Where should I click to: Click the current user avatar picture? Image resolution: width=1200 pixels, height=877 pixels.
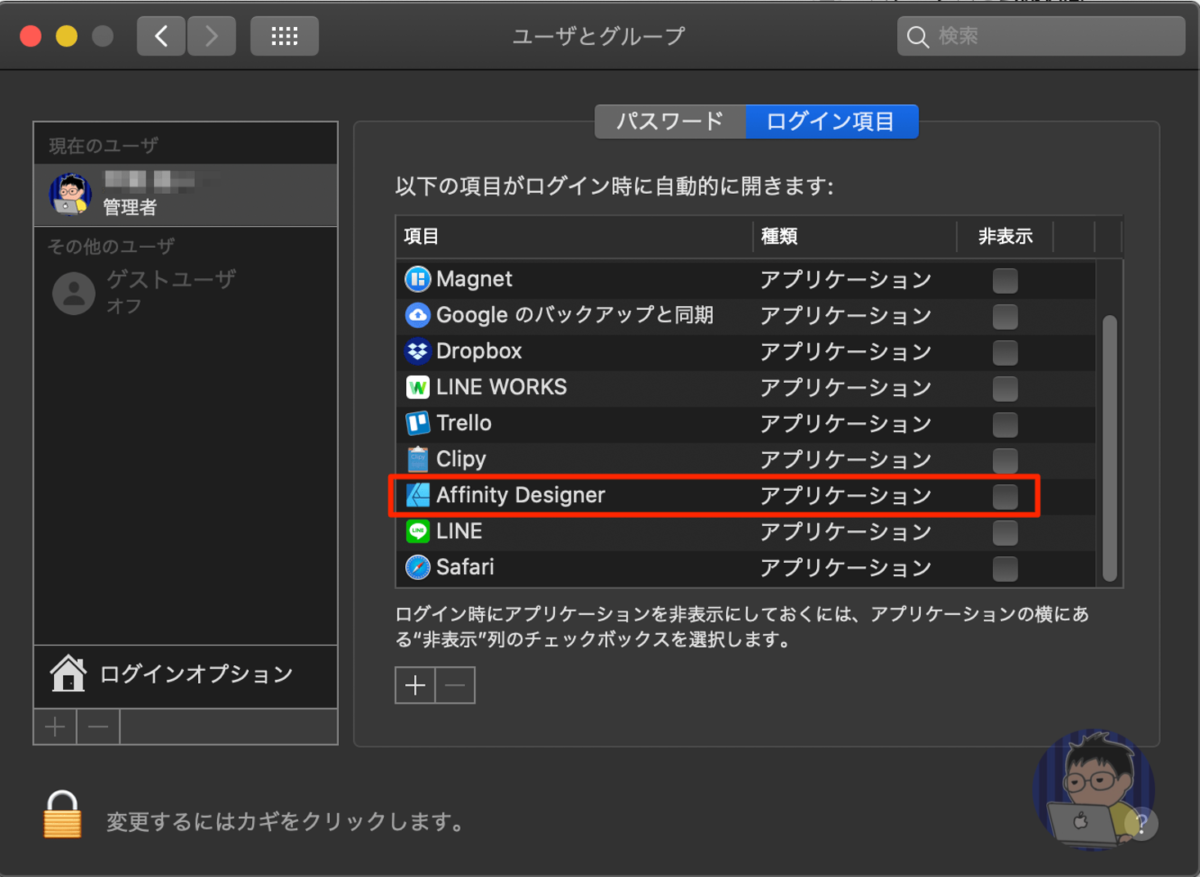(x=70, y=194)
